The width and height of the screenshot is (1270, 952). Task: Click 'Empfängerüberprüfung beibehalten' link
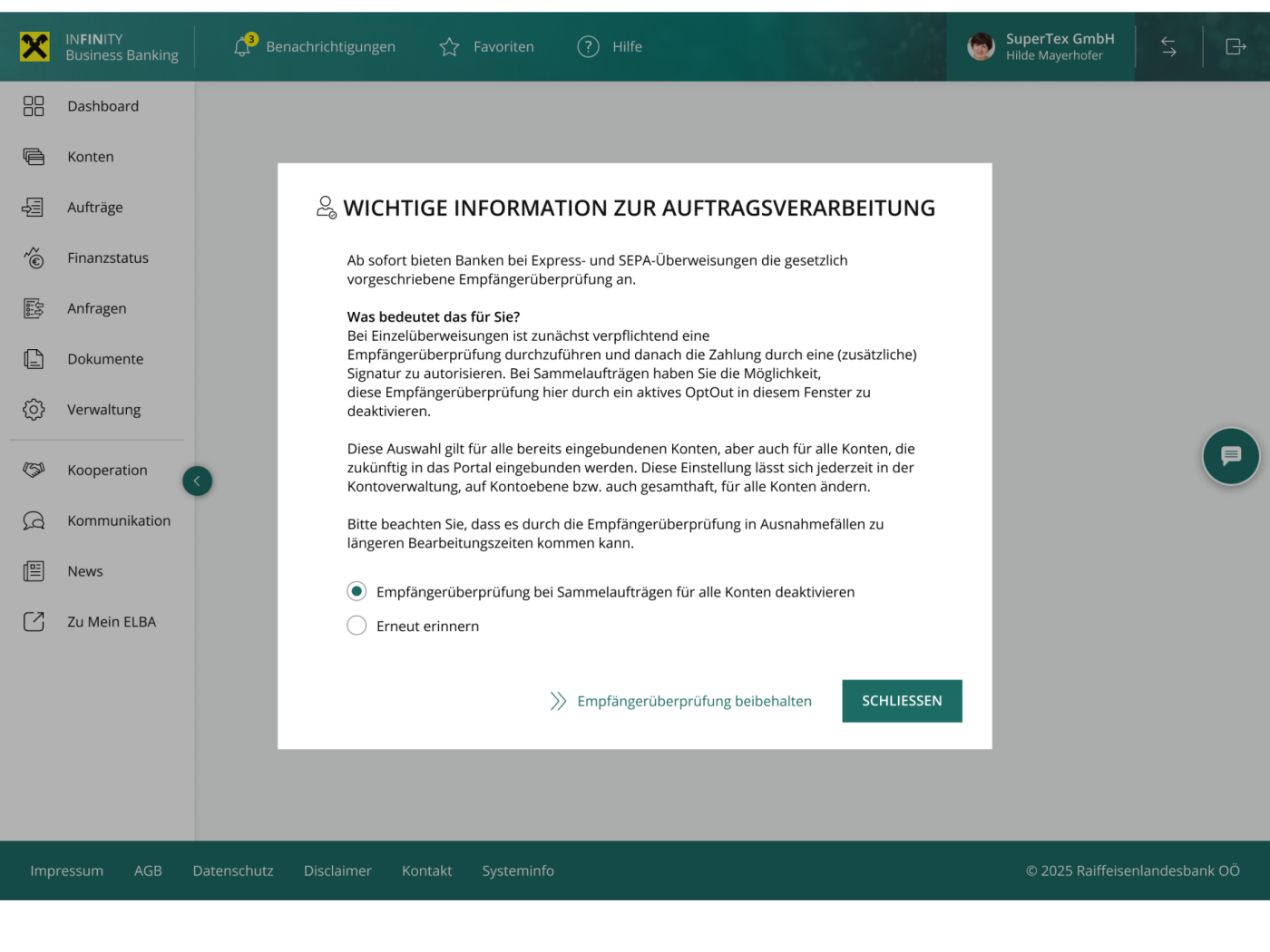tap(694, 701)
